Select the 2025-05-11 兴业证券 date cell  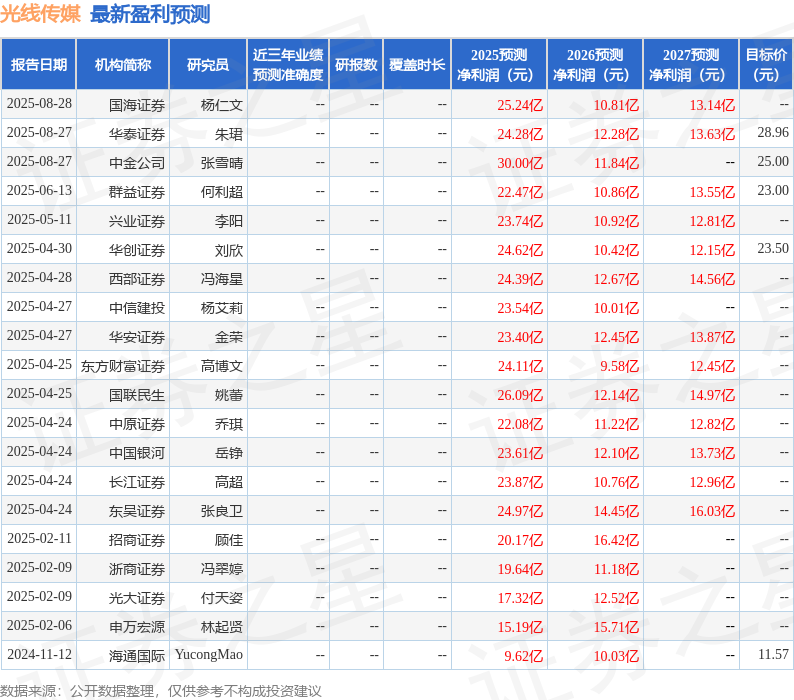(x=39, y=219)
